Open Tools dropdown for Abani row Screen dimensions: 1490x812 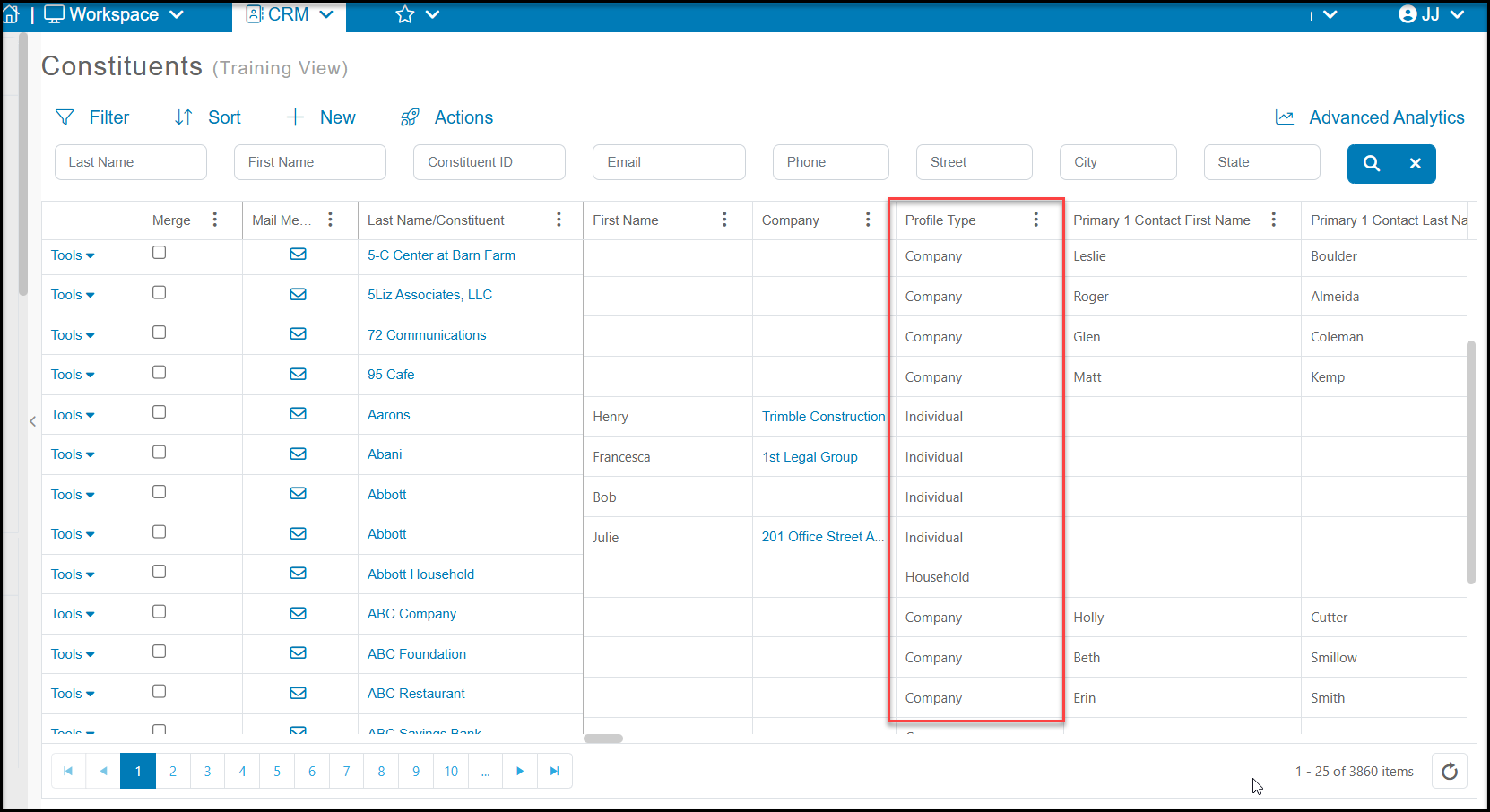73,454
